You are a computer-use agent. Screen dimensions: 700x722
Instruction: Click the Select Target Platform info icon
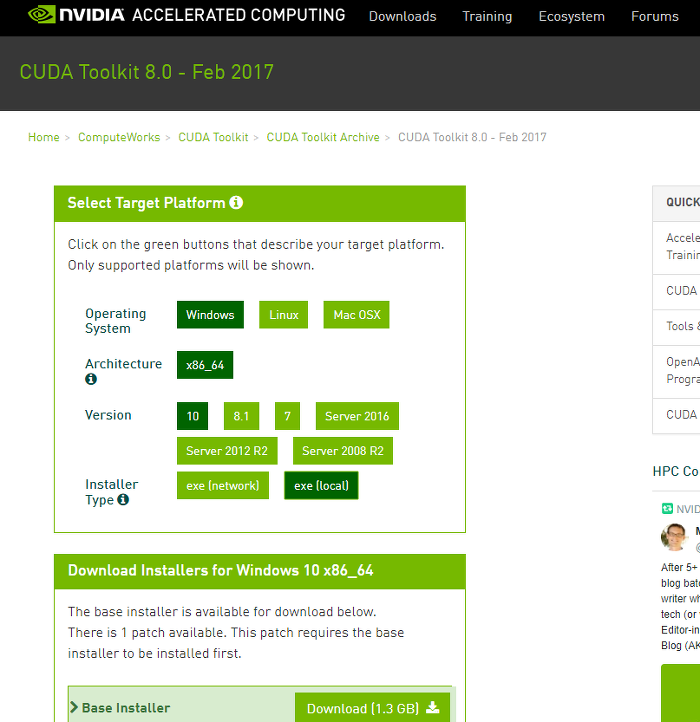tap(236, 203)
